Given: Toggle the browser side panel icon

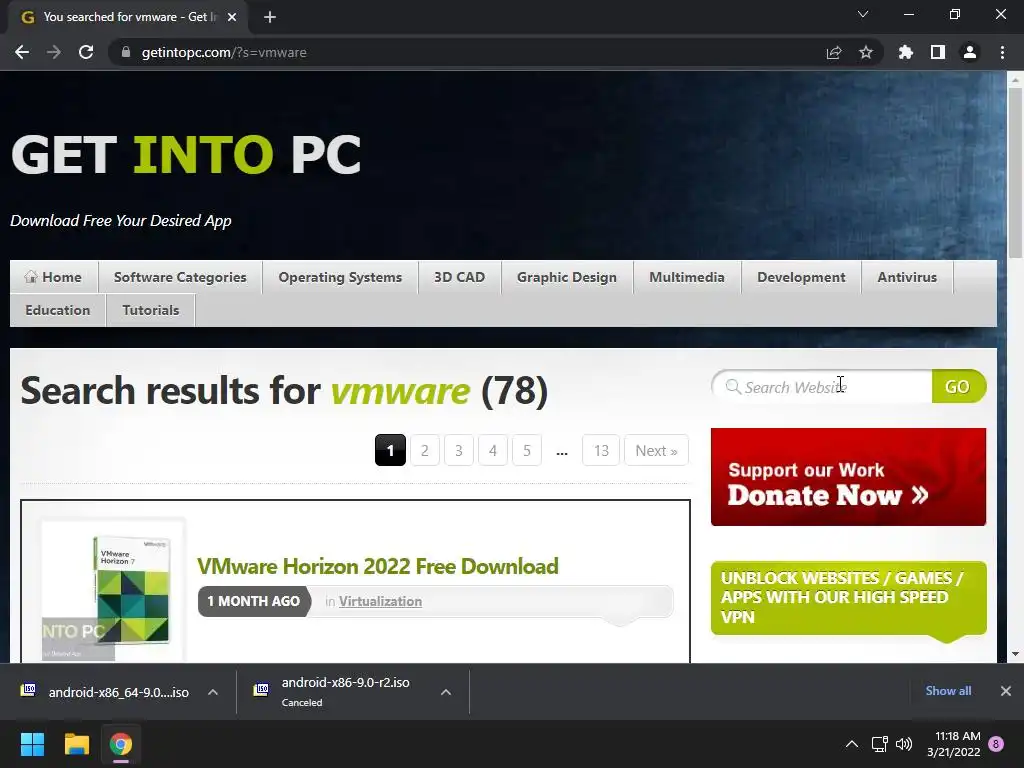Looking at the screenshot, I should pyautogui.click(x=938, y=52).
